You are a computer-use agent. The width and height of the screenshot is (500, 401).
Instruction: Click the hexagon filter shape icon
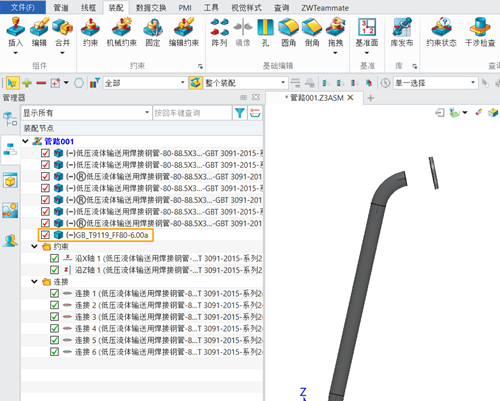(x=79, y=83)
